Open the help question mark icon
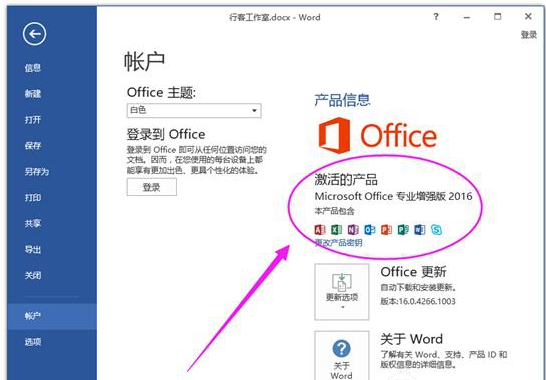Viewport: 546px width, 380px height. coord(436,16)
